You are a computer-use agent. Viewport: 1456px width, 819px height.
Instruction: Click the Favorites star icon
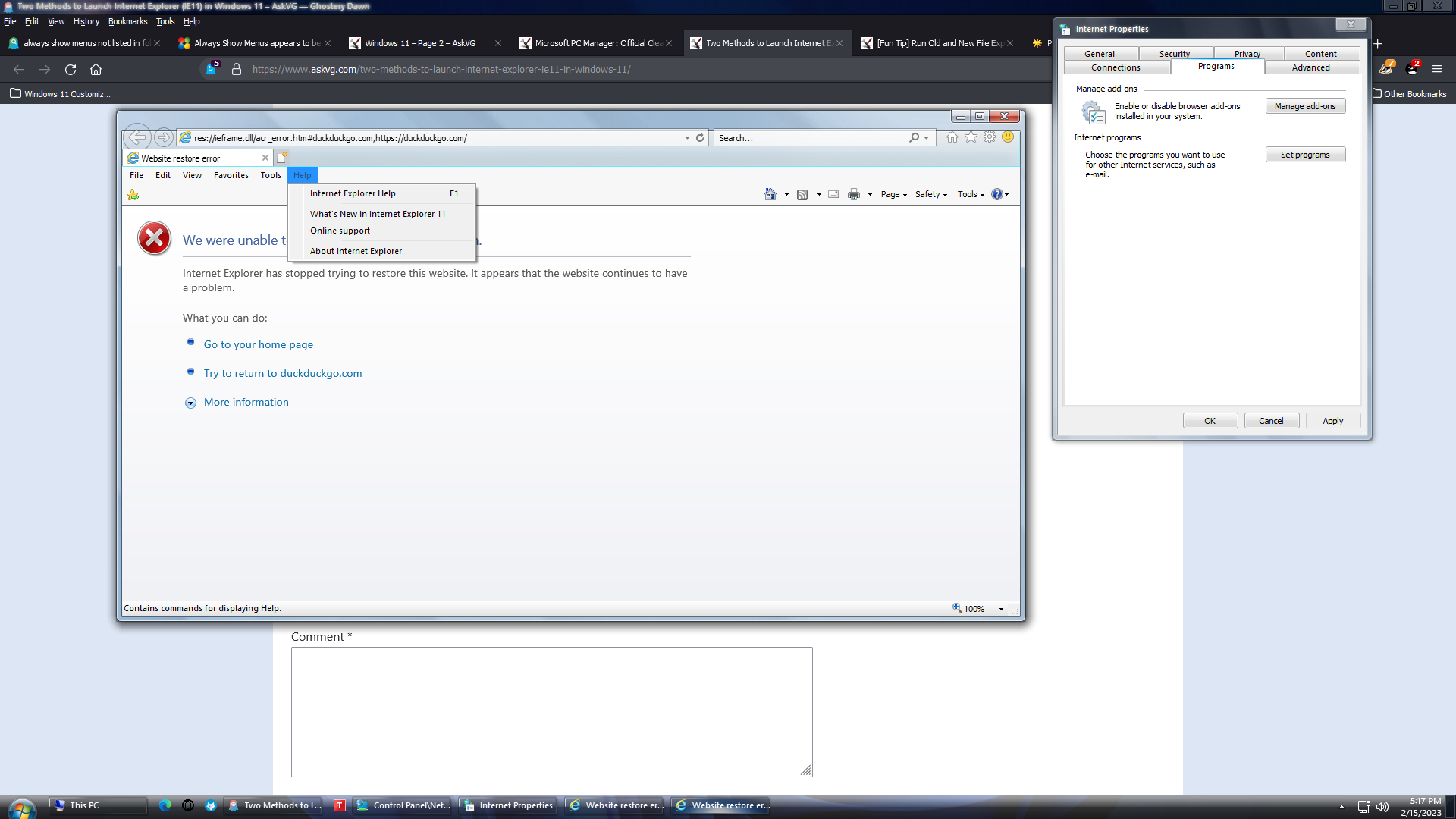pyautogui.click(x=971, y=137)
